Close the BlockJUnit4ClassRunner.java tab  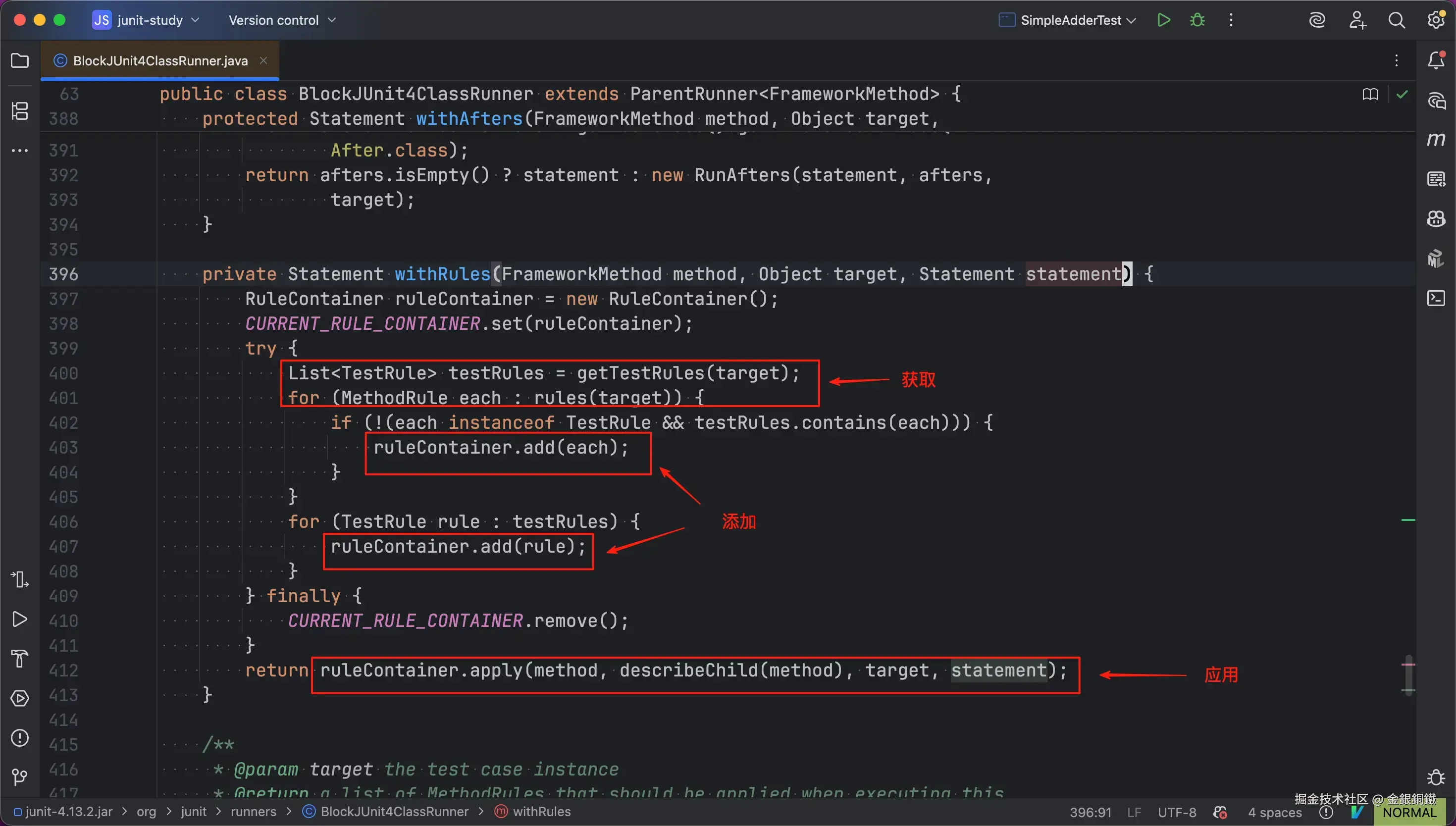point(263,60)
